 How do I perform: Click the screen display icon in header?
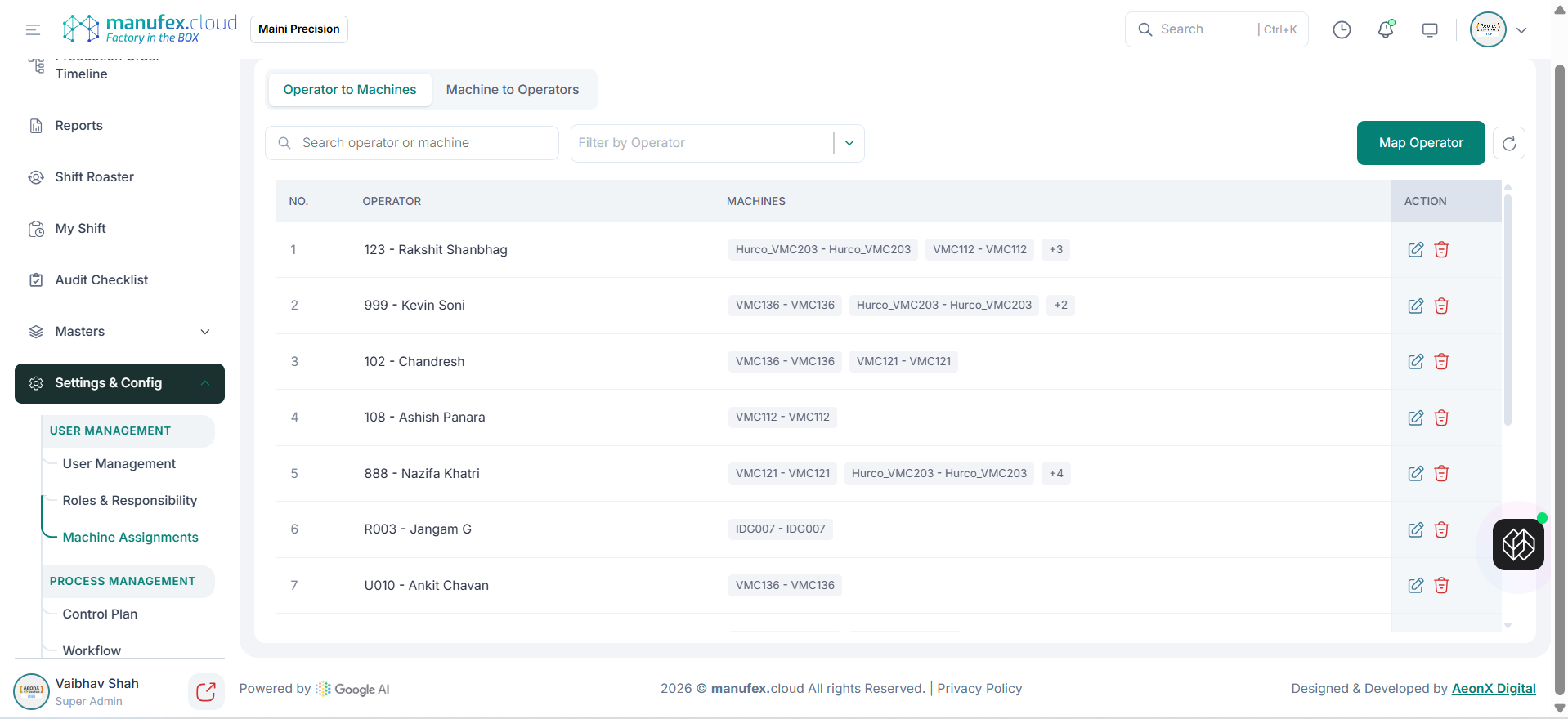(x=1429, y=30)
